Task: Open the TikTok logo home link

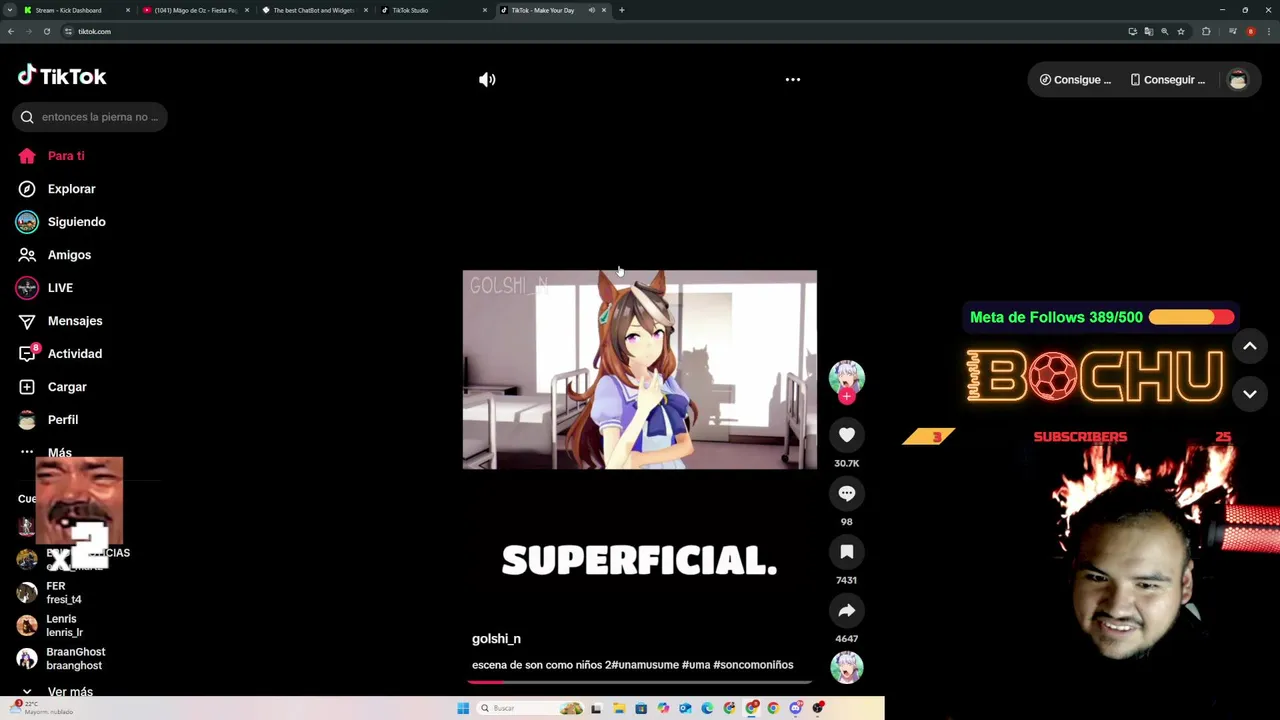Action: click(x=62, y=76)
